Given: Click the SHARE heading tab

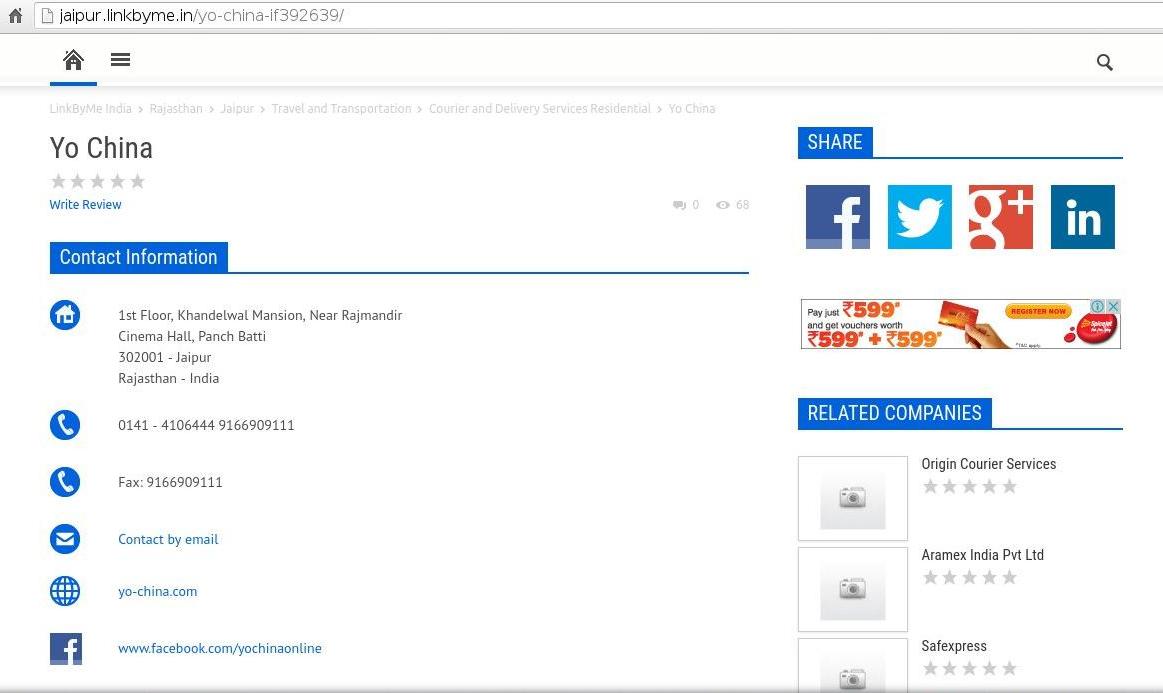Looking at the screenshot, I should [x=835, y=142].
